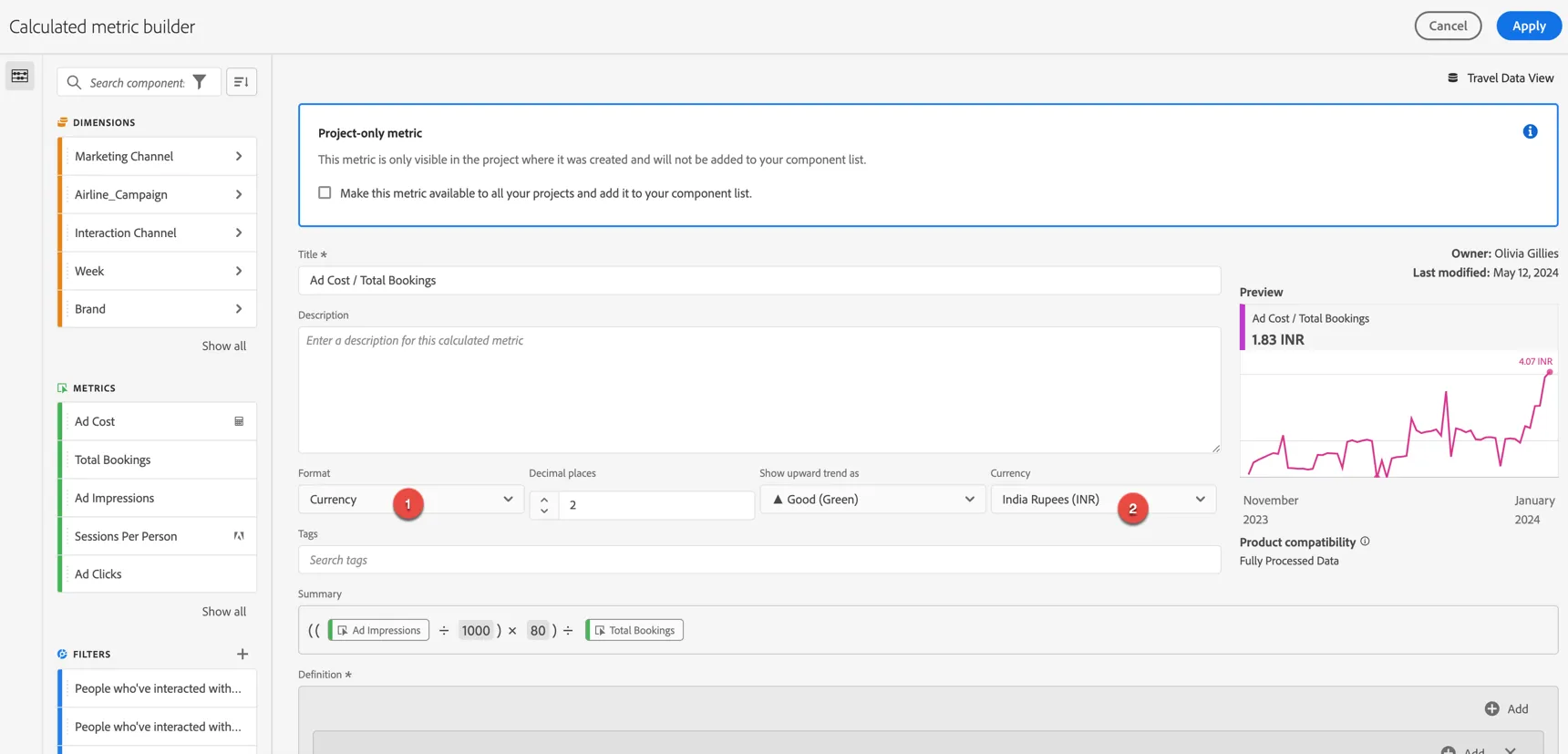Toggle the components panel icon in left rail

[x=20, y=76]
